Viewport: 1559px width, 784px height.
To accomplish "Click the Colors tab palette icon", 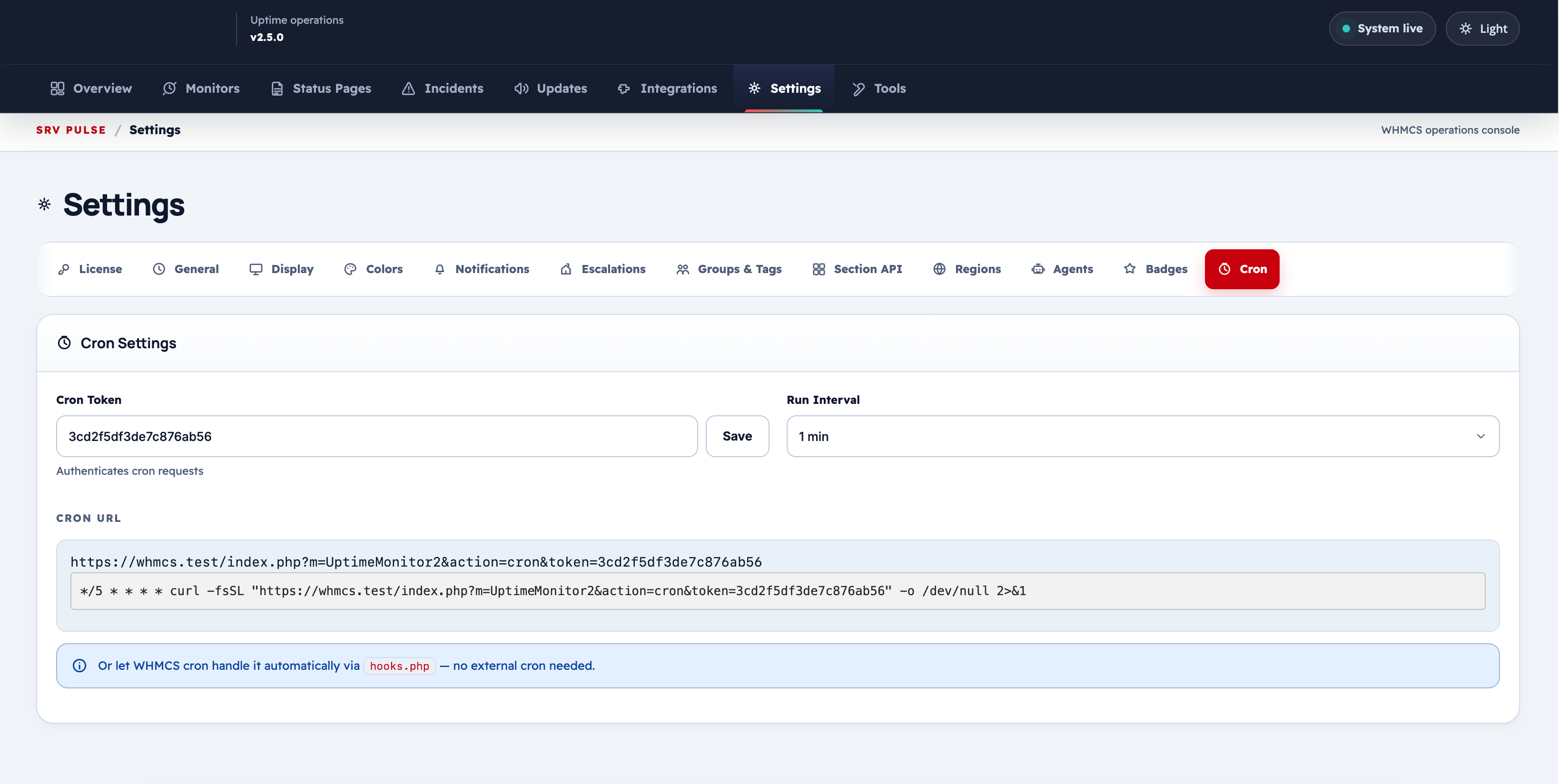I will pos(350,269).
